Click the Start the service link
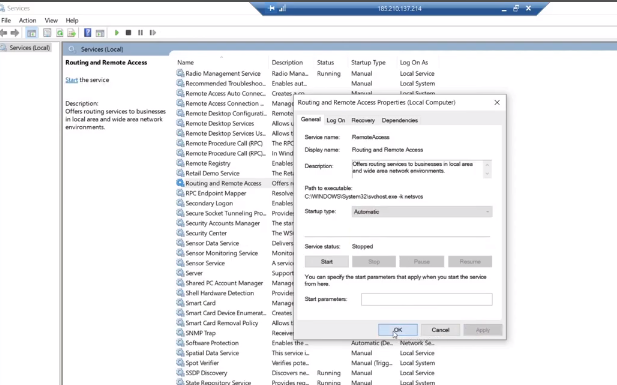This screenshot has height=385, width=617. 72,80
